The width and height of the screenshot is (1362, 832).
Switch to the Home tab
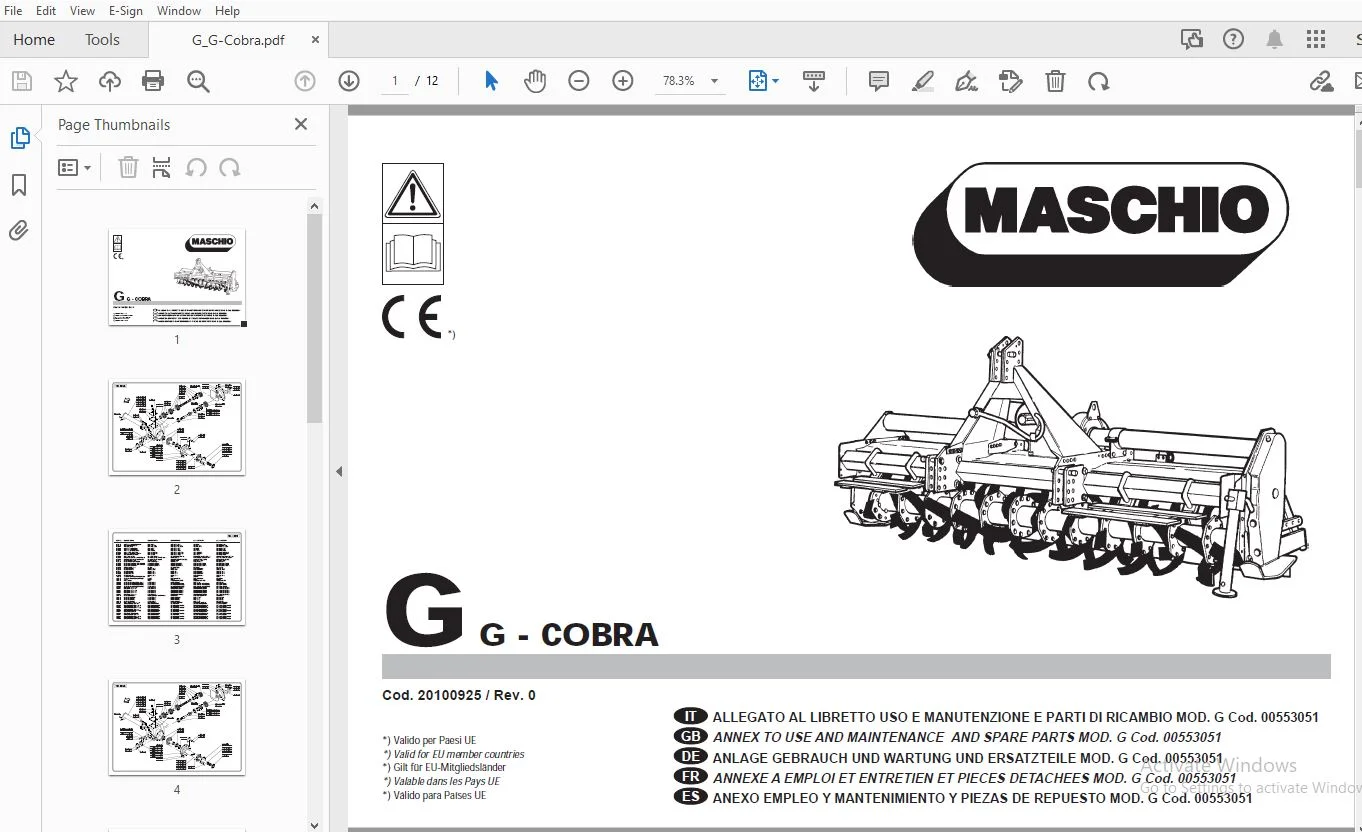tap(34, 39)
